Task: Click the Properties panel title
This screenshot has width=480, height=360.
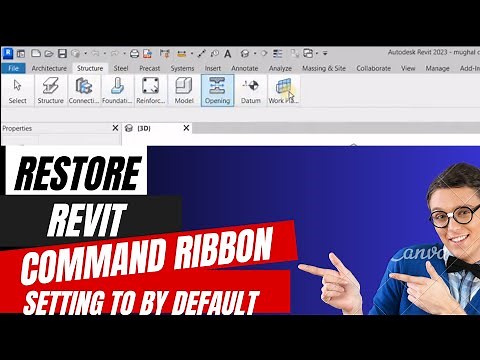Action: (x=17, y=128)
